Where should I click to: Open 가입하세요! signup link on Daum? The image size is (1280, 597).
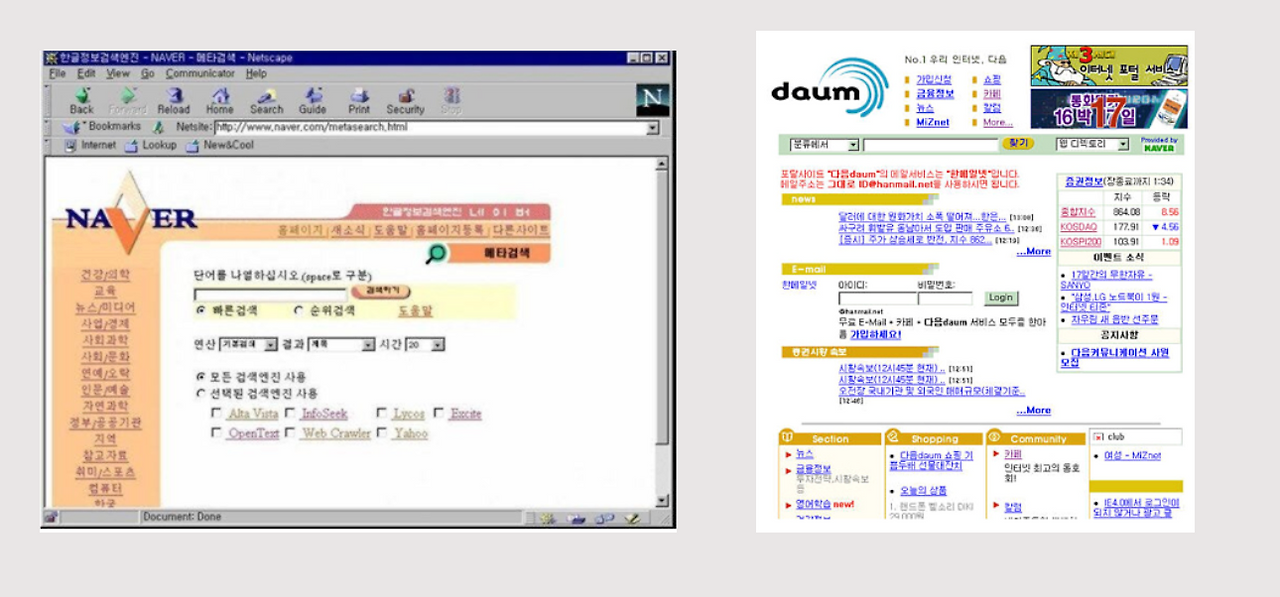coord(876,335)
